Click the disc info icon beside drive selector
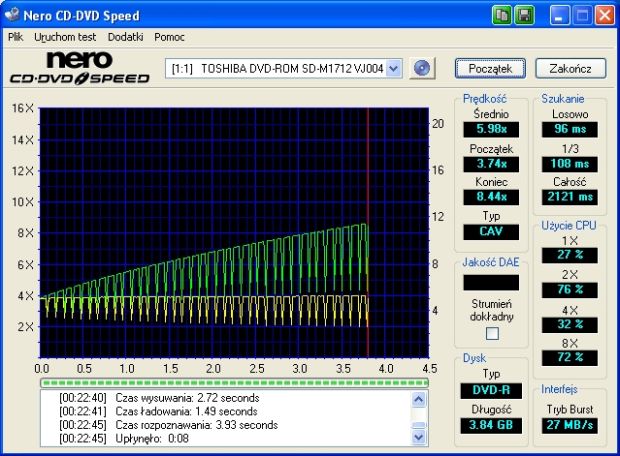 coord(422,68)
